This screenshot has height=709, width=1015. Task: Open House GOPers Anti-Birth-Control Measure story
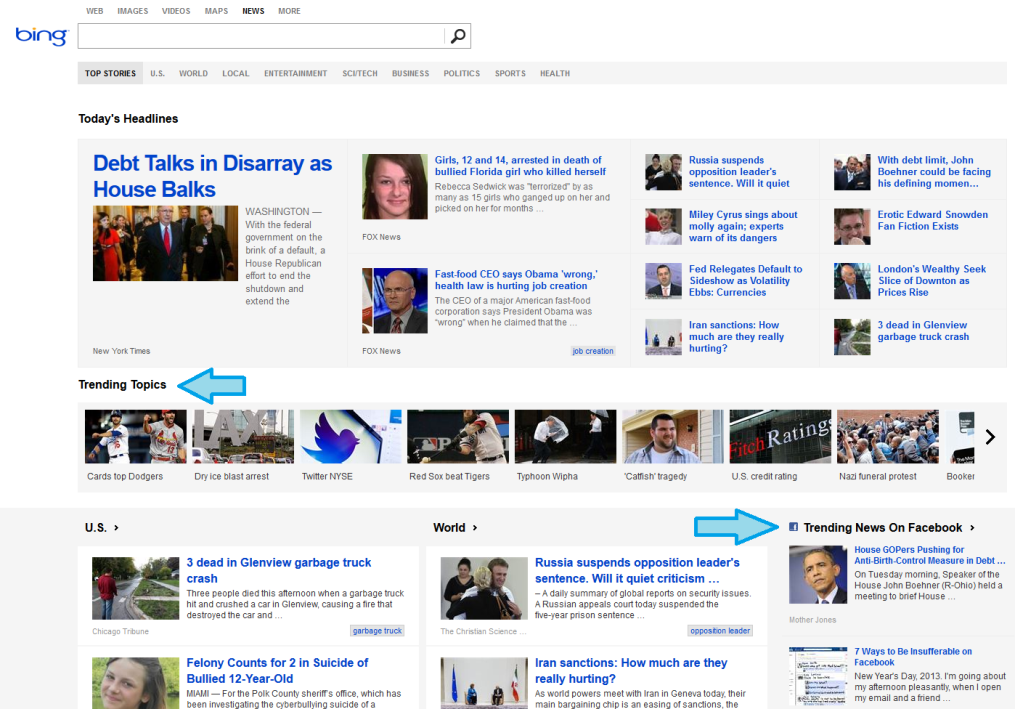coord(930,555)
